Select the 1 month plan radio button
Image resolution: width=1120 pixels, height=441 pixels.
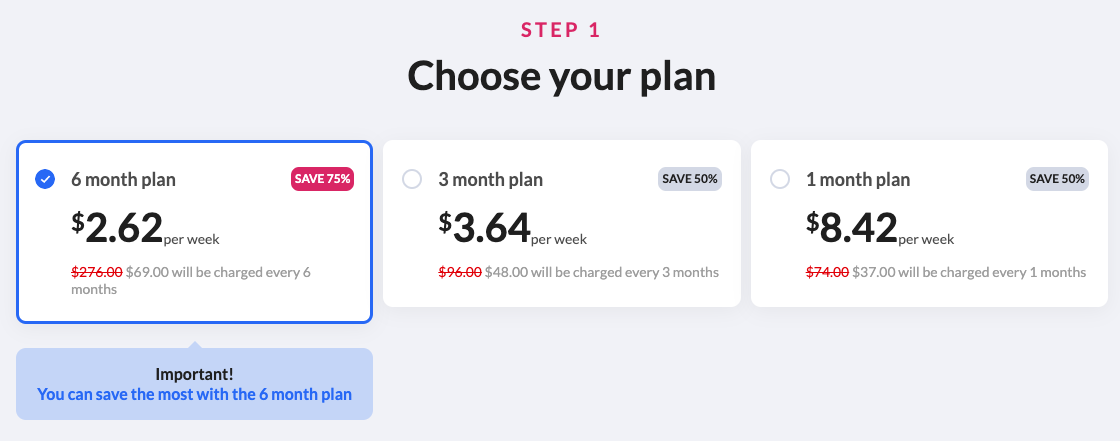coord(780,179)
